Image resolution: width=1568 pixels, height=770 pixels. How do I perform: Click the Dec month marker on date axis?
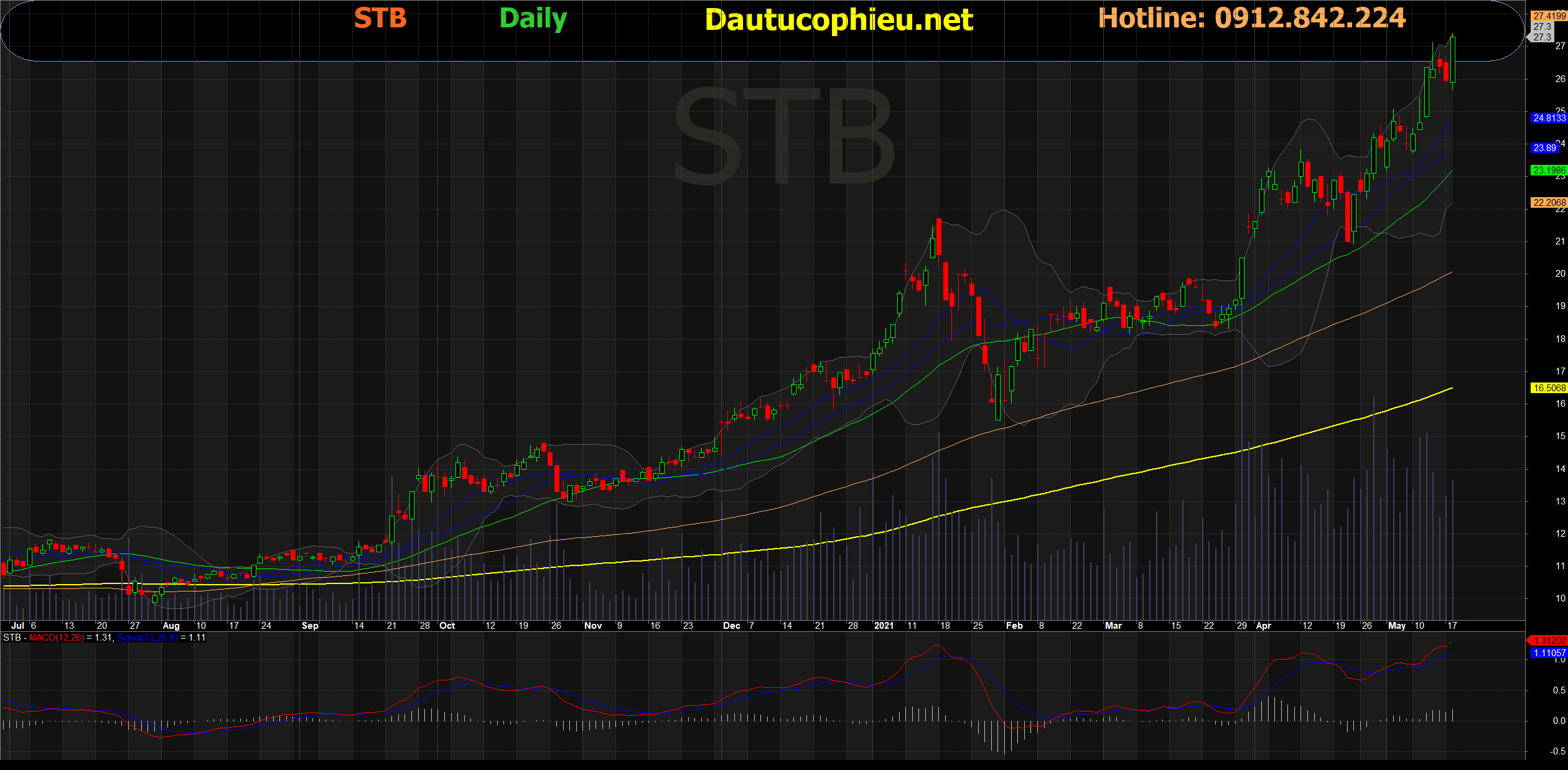[x=731, y=626]
